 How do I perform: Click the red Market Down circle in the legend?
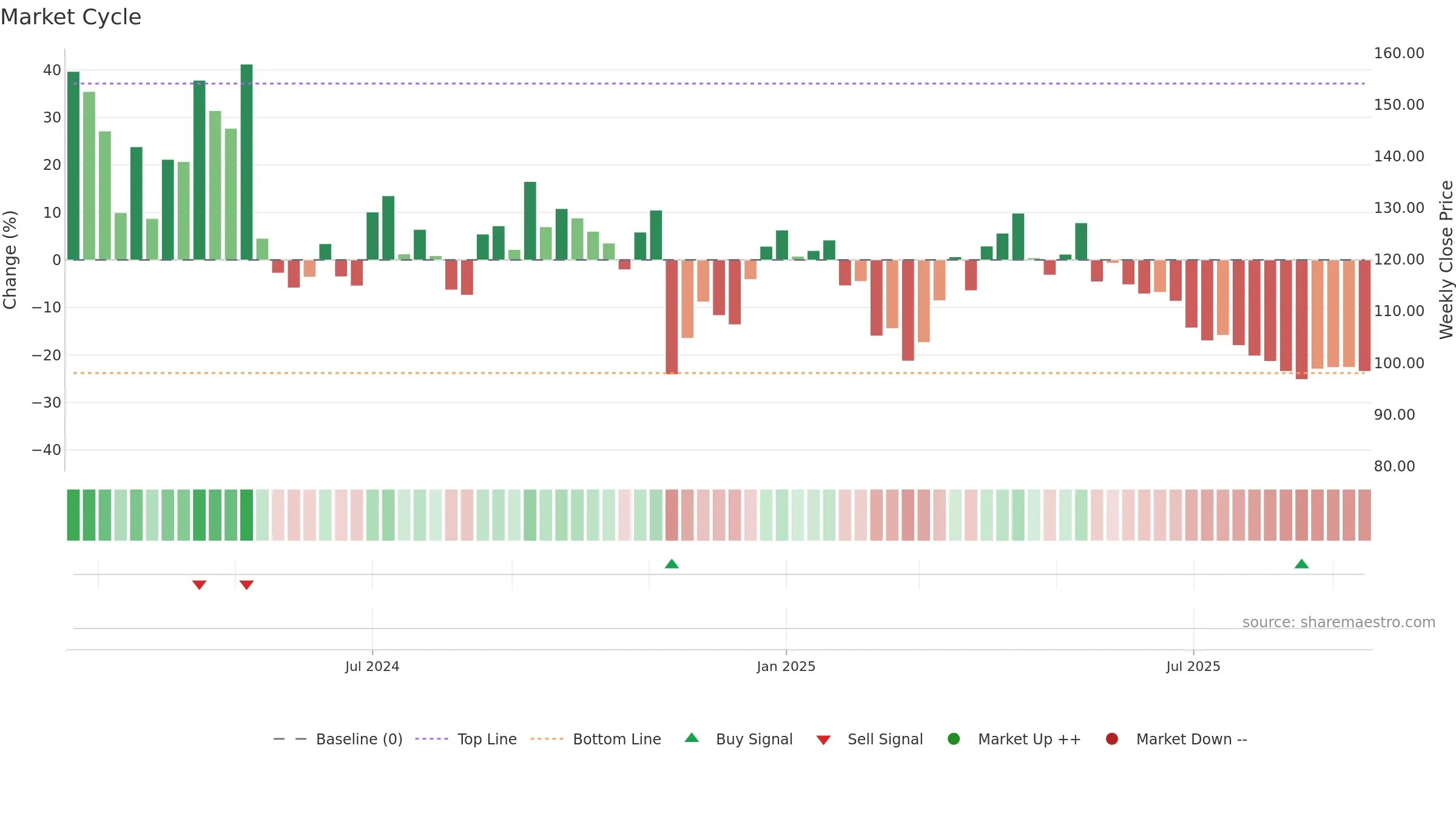[x=1112, y=739]
